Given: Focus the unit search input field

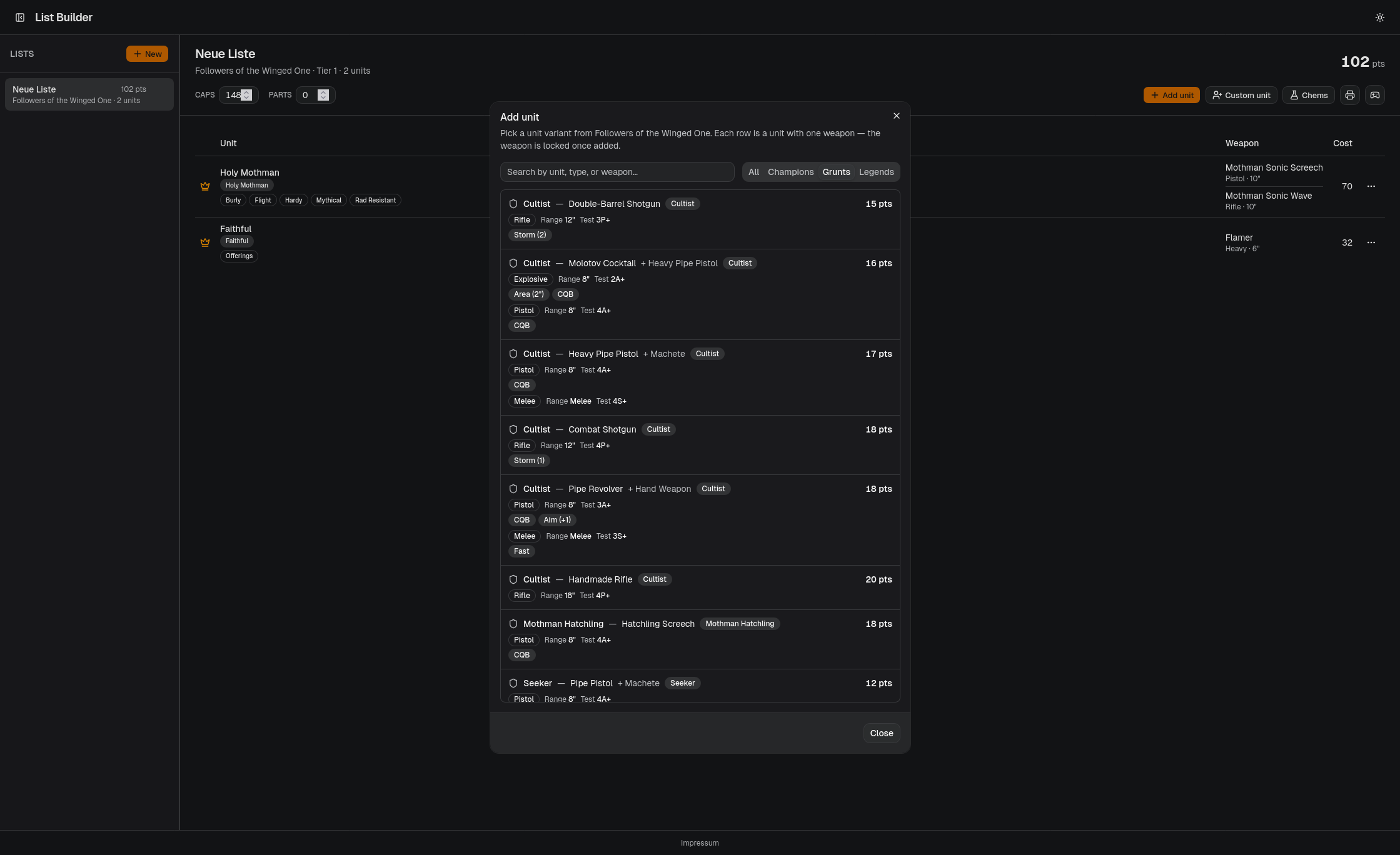Looking at the screenshot, I should coord(617,172).
